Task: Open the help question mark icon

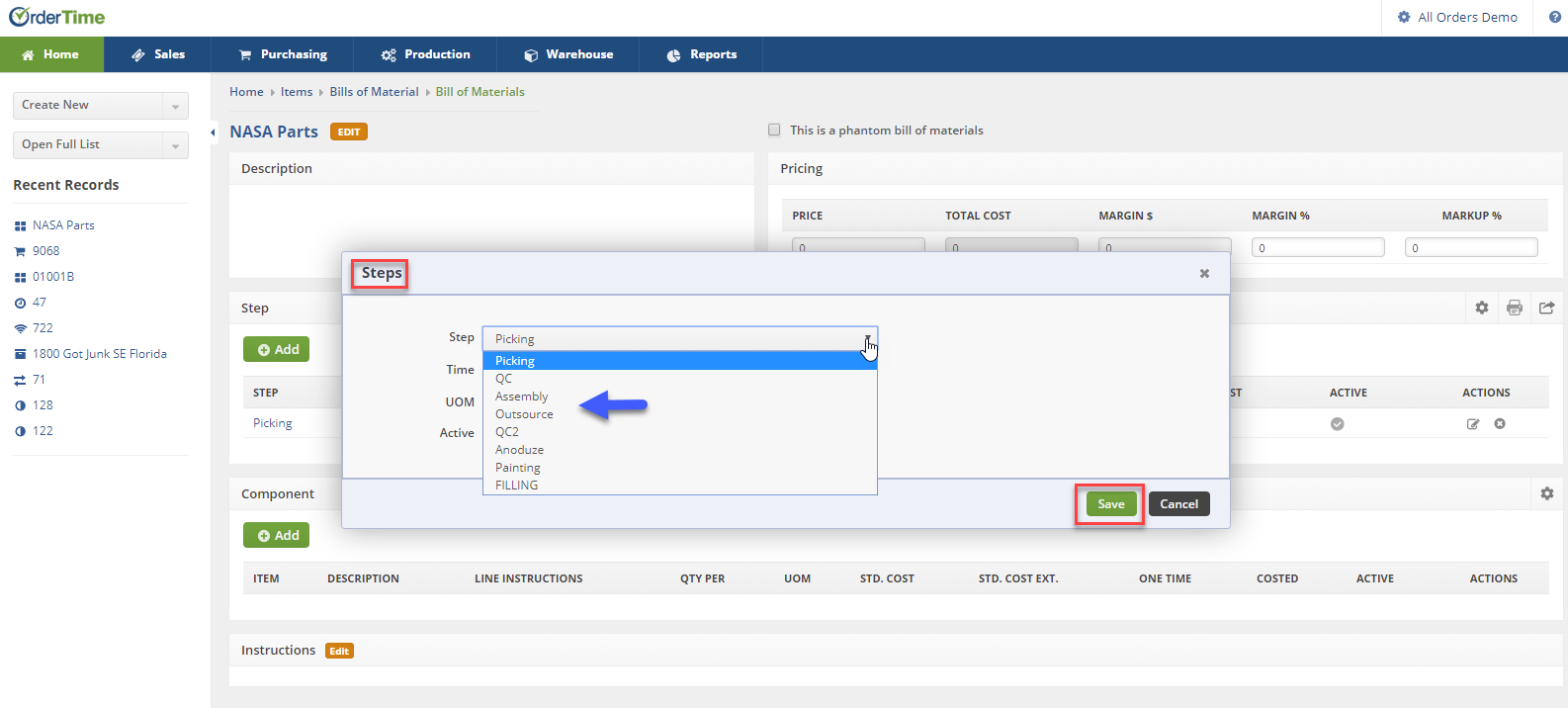Action: click(x=1555, y=17)
